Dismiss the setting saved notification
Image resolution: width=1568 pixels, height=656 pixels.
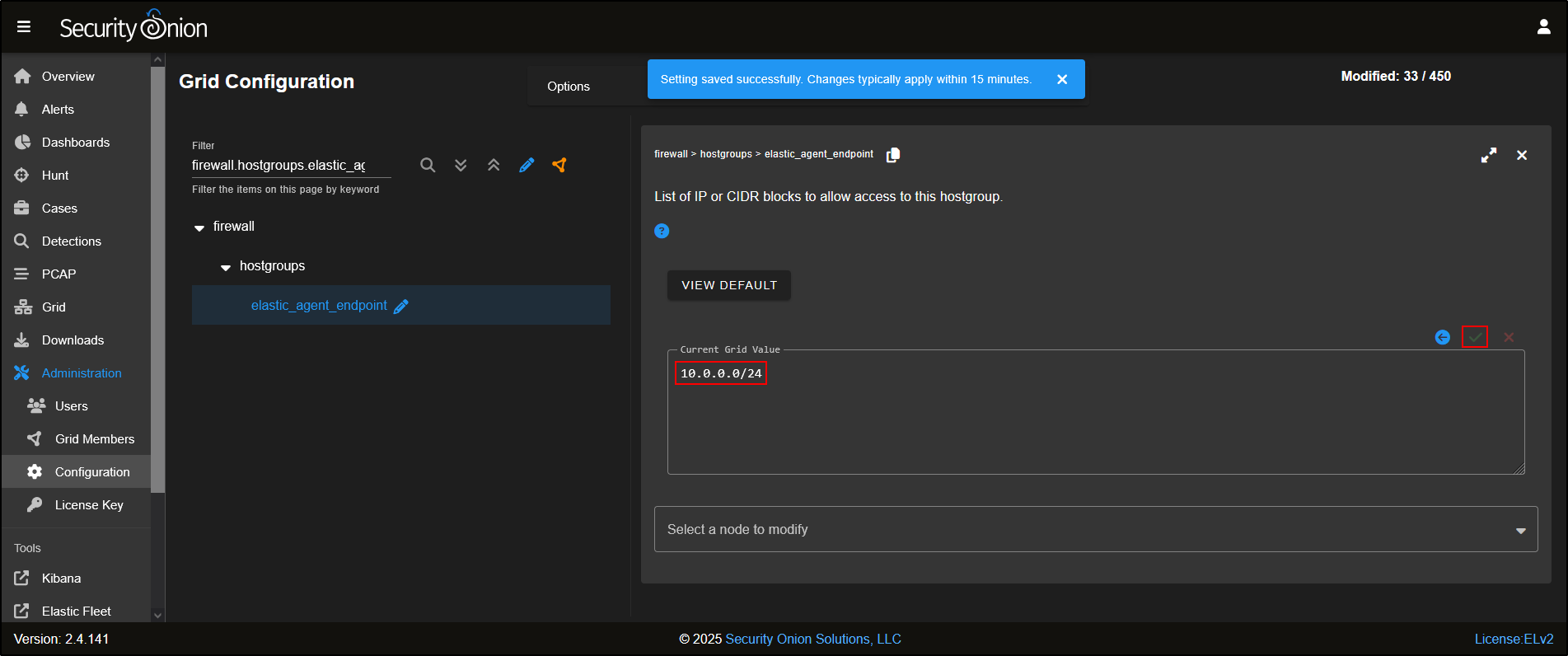[x=1062, y=79]
